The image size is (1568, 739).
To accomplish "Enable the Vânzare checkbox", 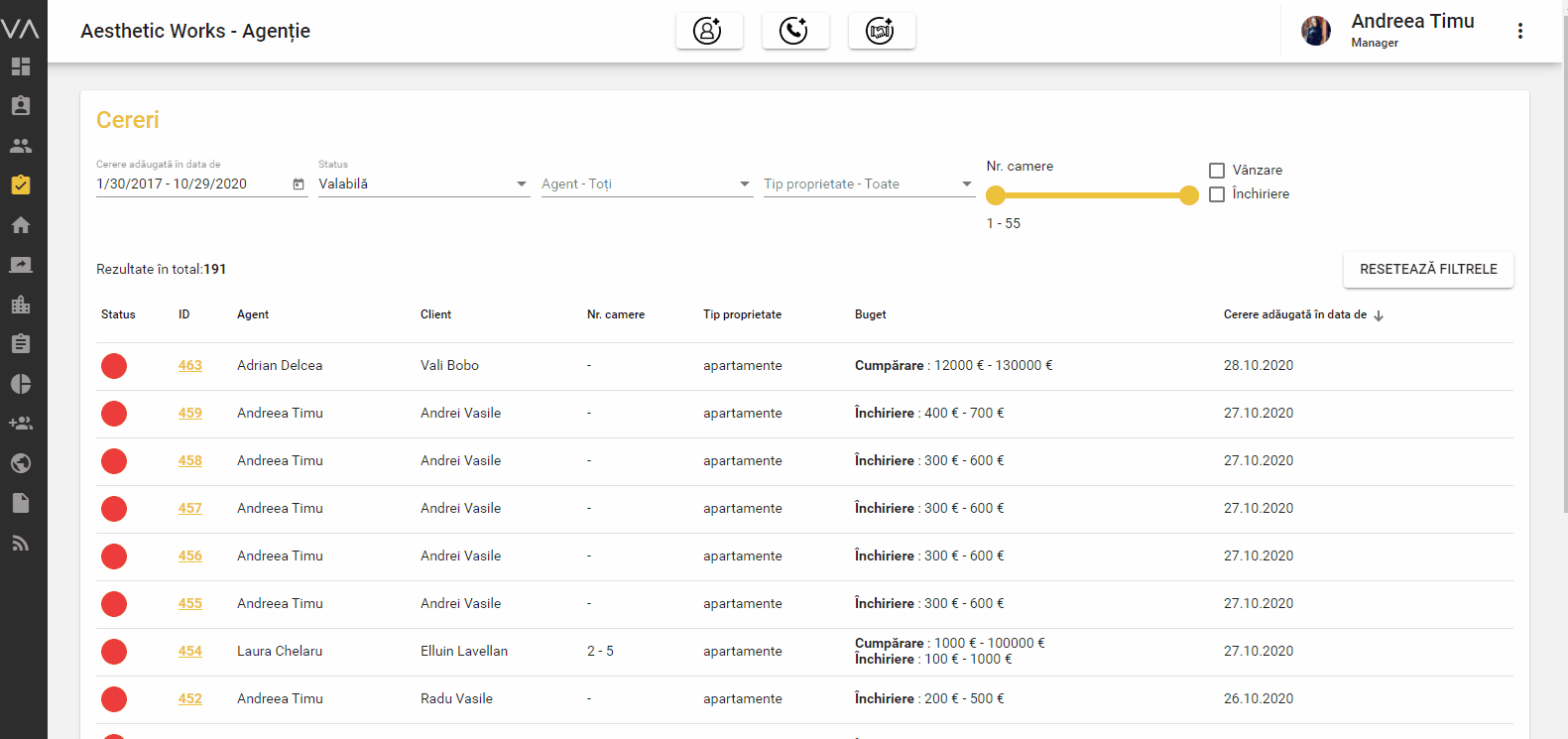I will (1217, 171).
